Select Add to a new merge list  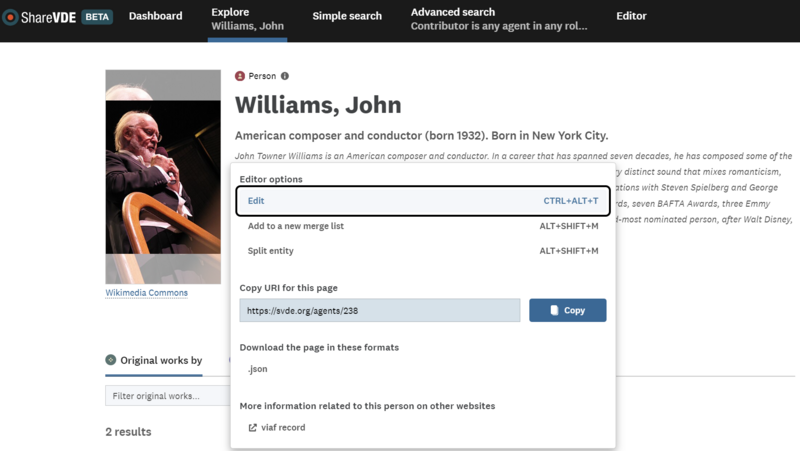pyautogui.click(x=296, y=226)
